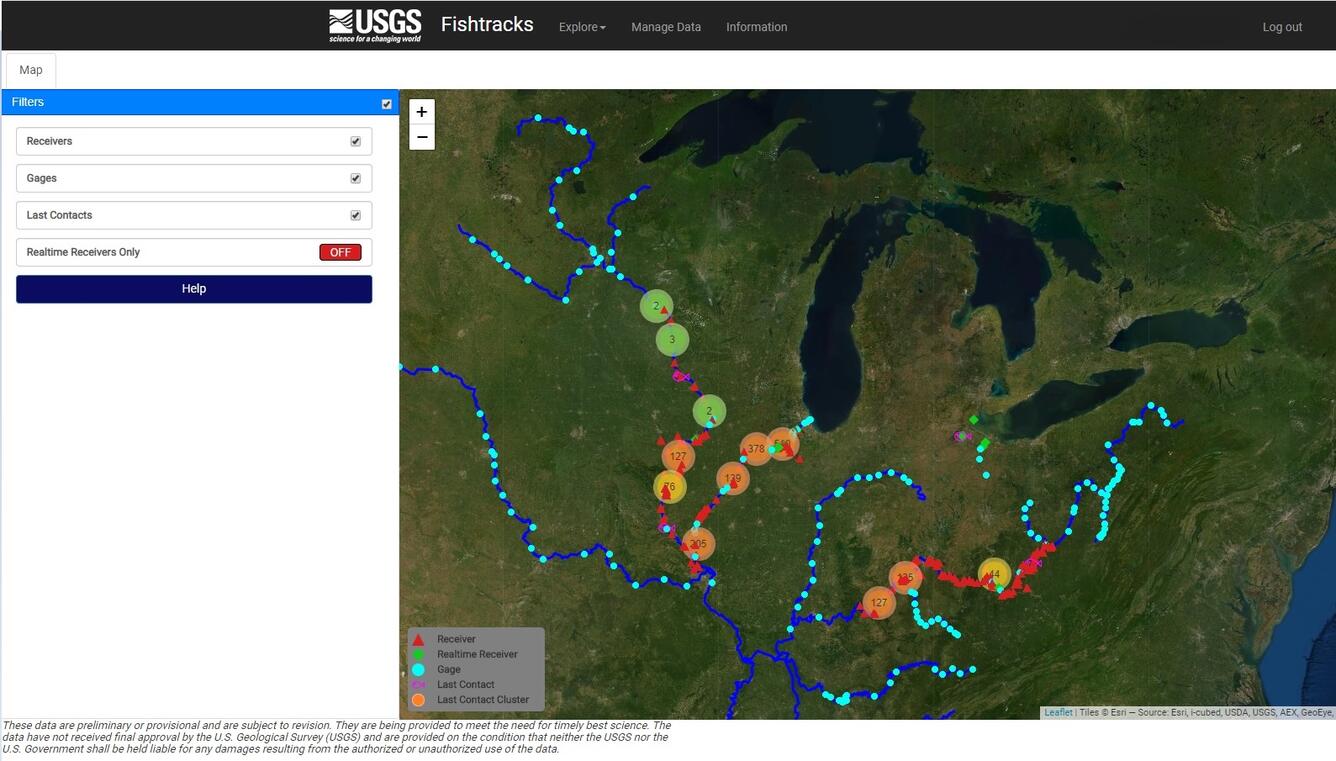Uncheck the Receivers filter checkbox

pyautogui.click(x=355, y=141)
